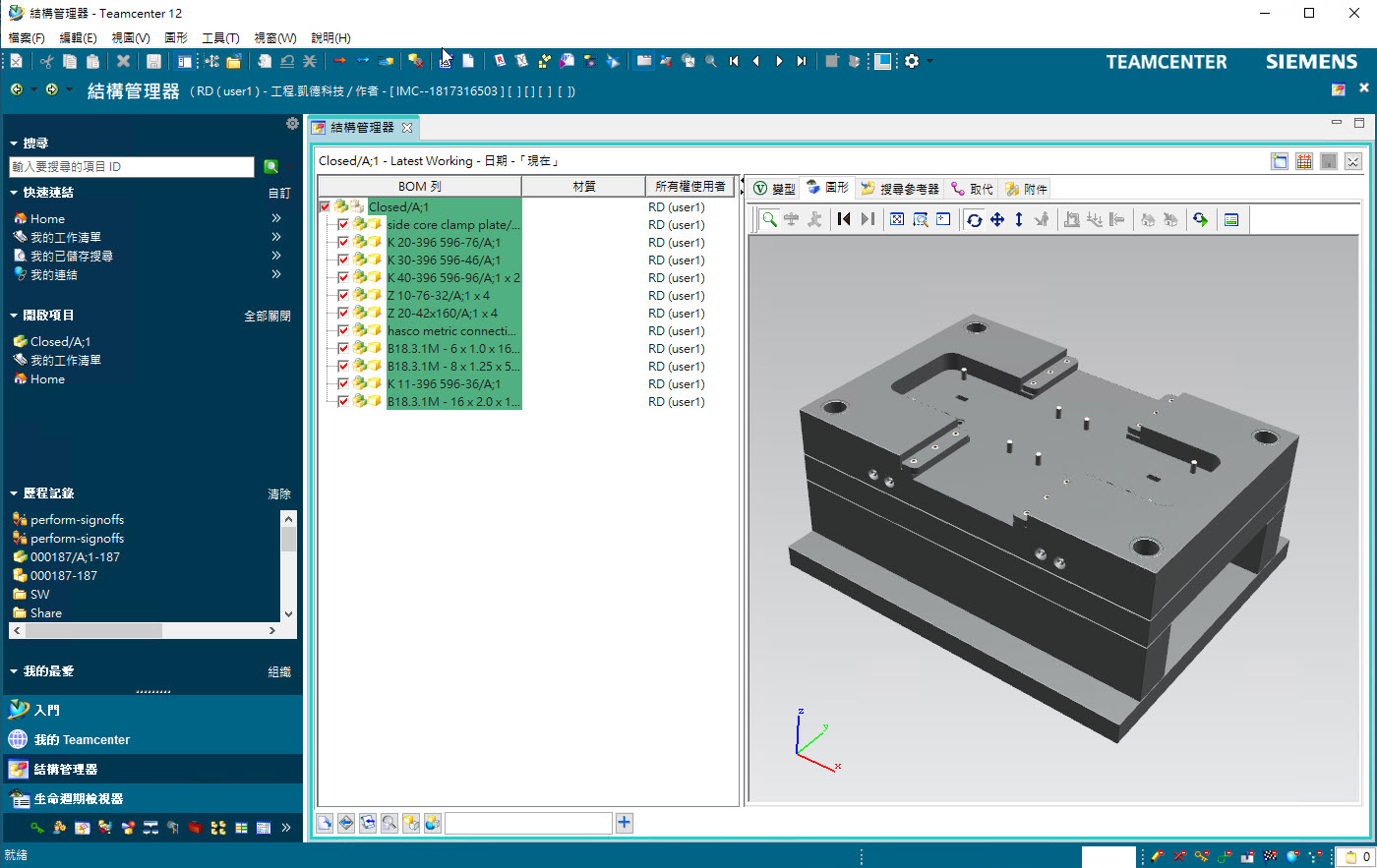
Task: Click the history list vertical scrollbar
Action: (288, 565)
